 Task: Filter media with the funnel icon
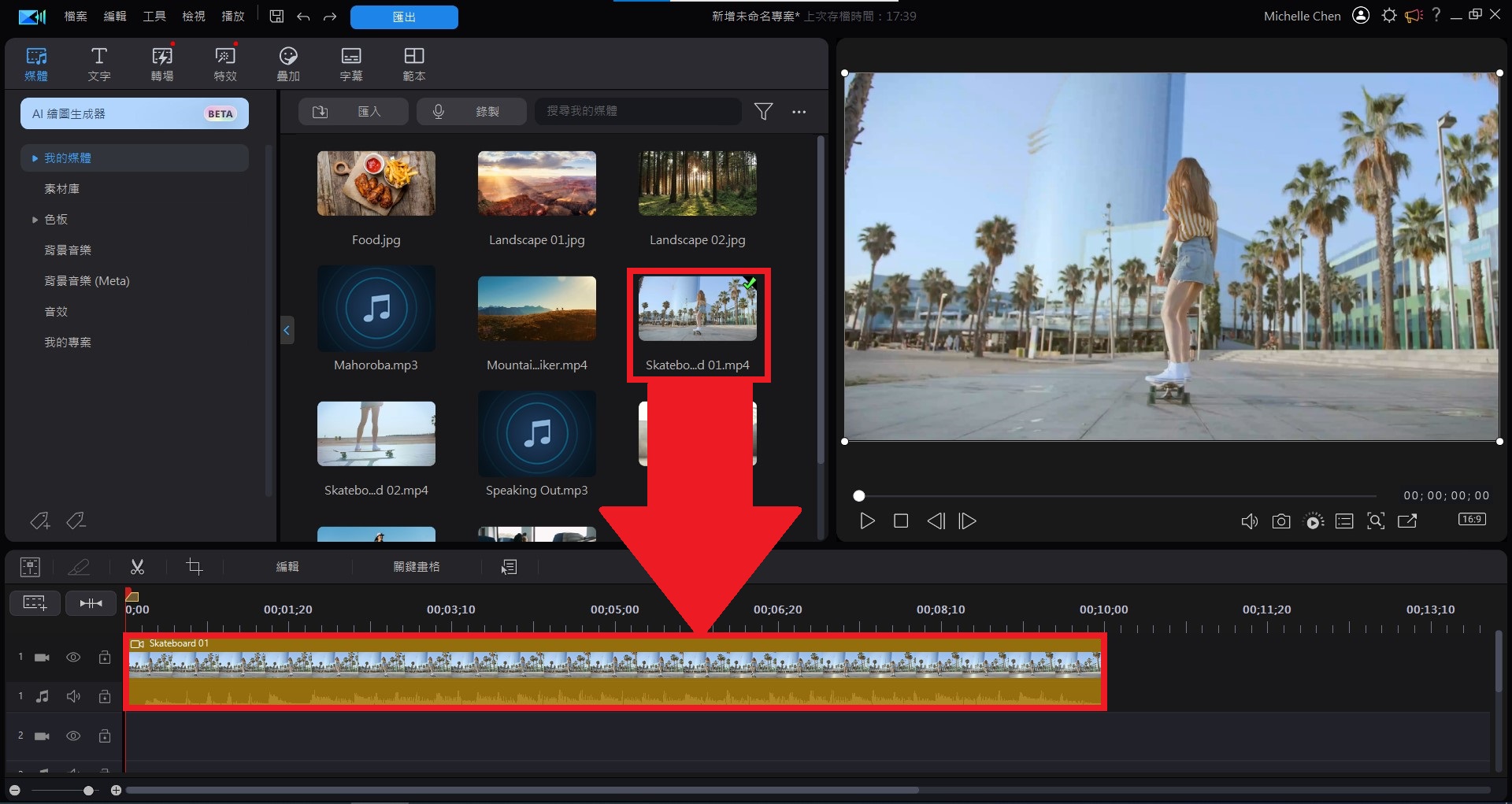coord(763,112)
